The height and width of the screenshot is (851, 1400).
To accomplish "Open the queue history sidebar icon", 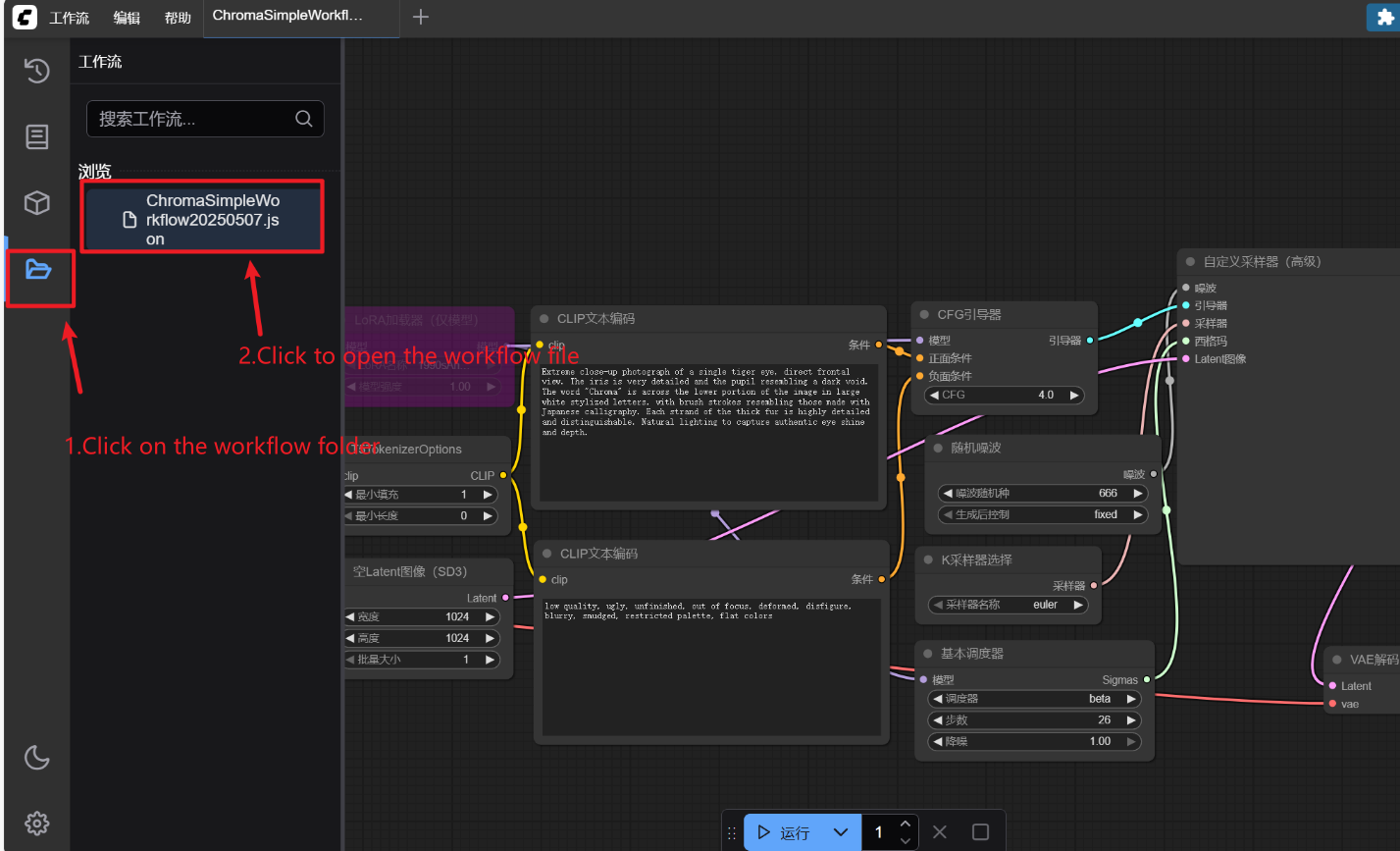I will 37,71.
